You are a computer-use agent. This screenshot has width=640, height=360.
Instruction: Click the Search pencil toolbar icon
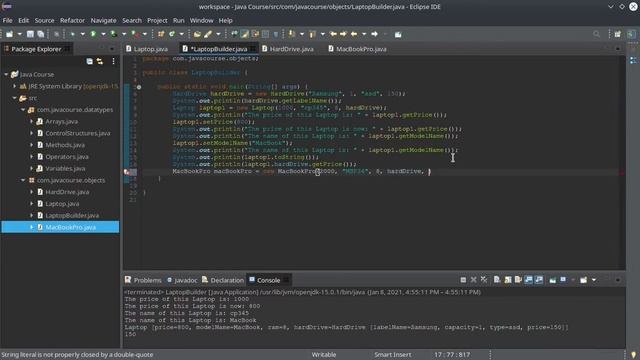click(x=208, y=34)
